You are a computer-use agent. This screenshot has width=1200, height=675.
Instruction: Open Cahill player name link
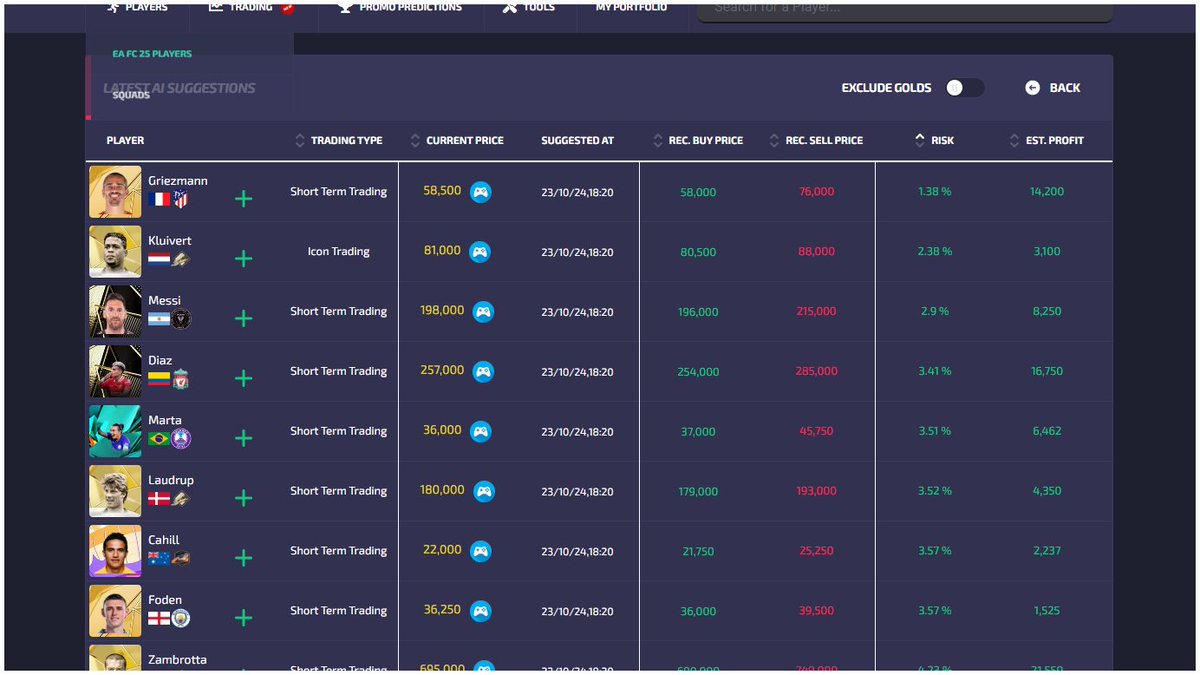click(164, 540)
